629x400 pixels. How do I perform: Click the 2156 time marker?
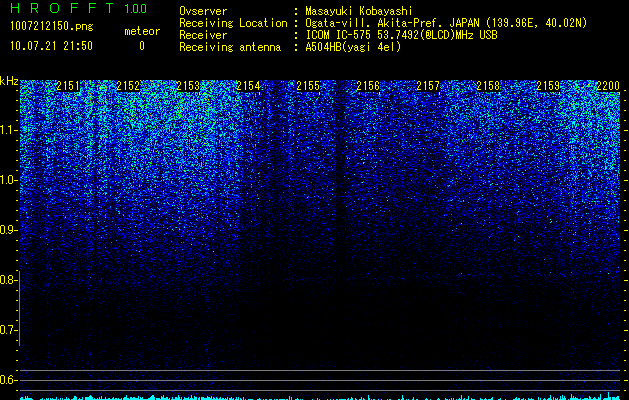[368, 86]
